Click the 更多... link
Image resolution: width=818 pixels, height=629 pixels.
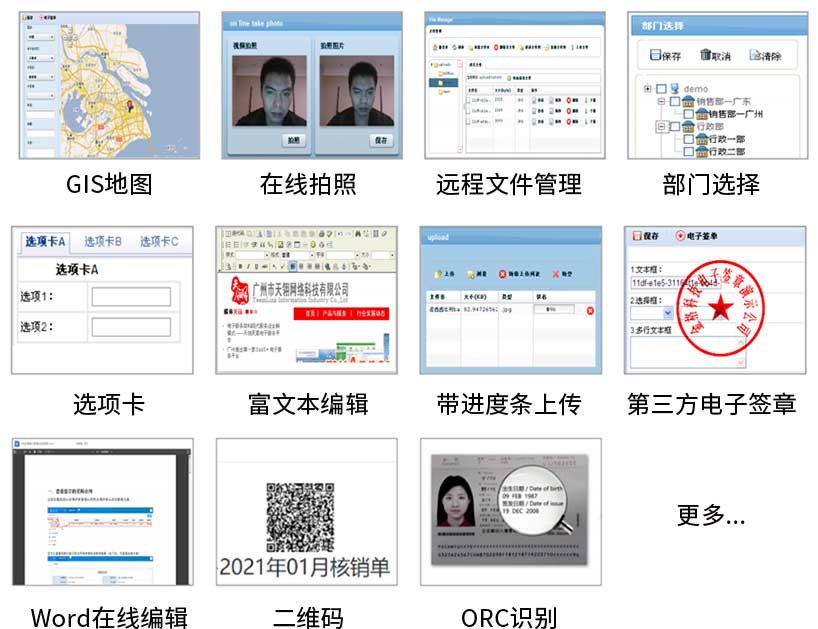click(711, 516)
